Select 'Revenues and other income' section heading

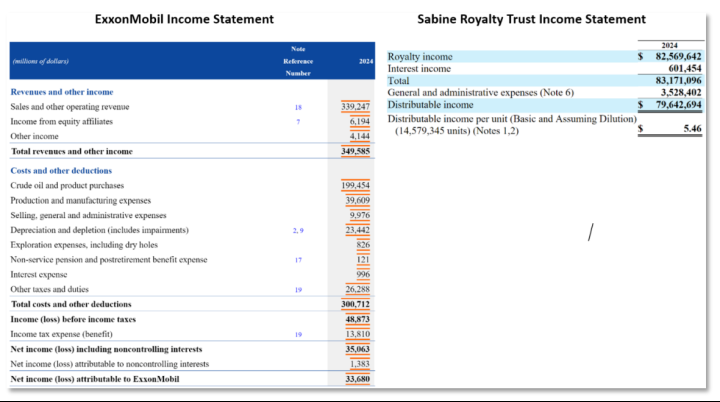click(62, 92)
